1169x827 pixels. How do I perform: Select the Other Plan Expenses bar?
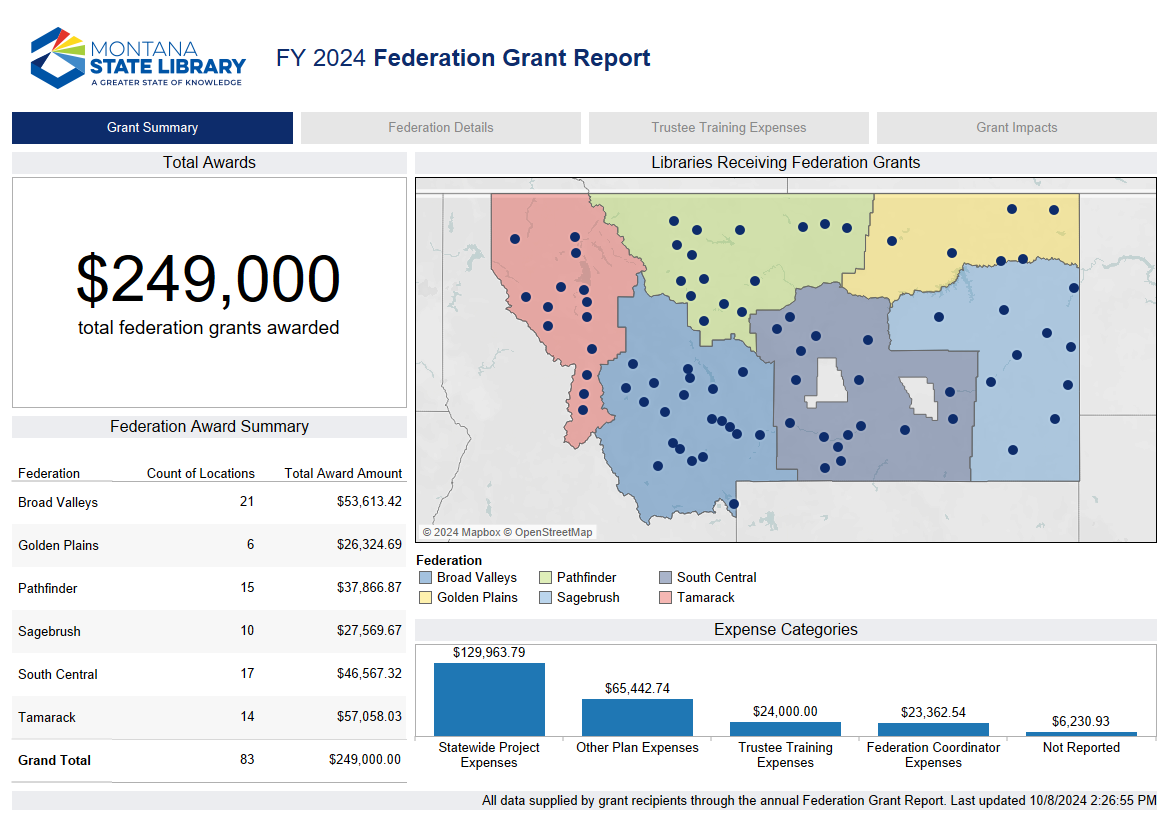pos(637,717)
